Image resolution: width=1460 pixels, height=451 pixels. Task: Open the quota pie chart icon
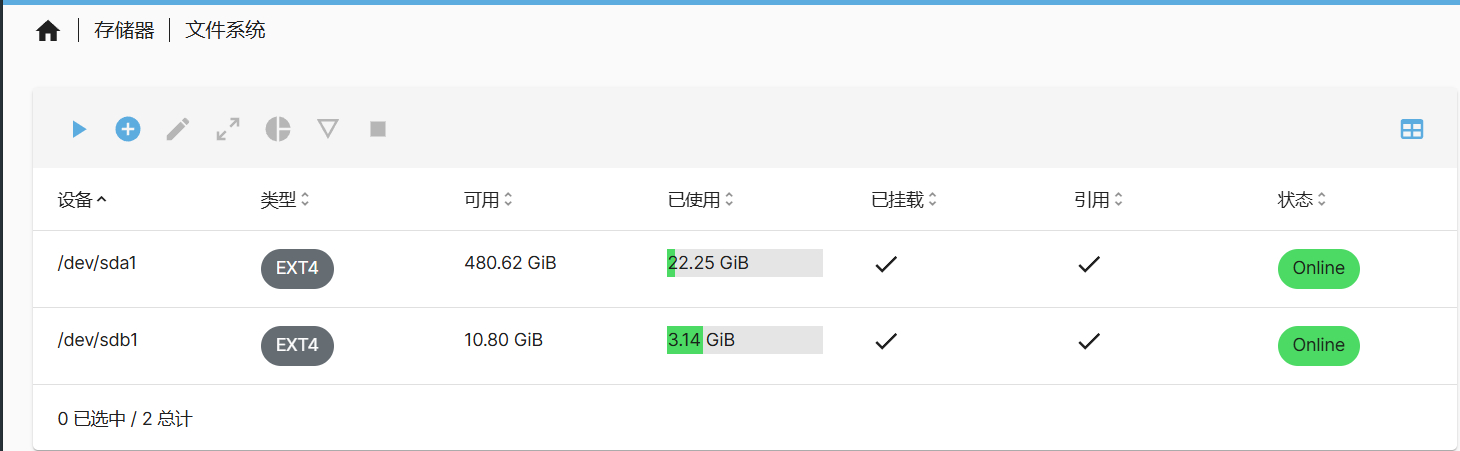pyautogui.click(x=278, y=129)
